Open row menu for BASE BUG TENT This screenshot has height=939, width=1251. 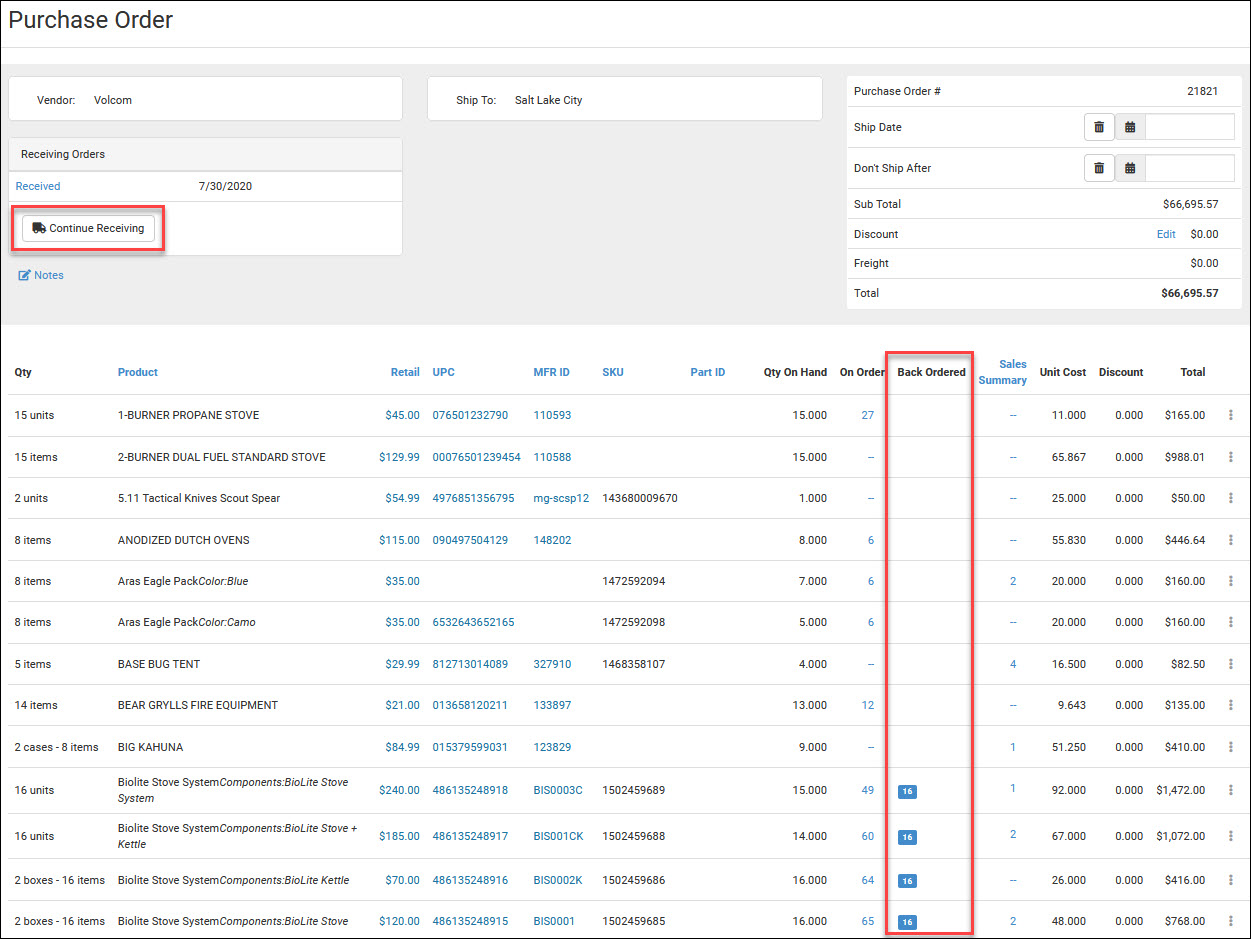pyautogui.click(x=1231, y=664)
